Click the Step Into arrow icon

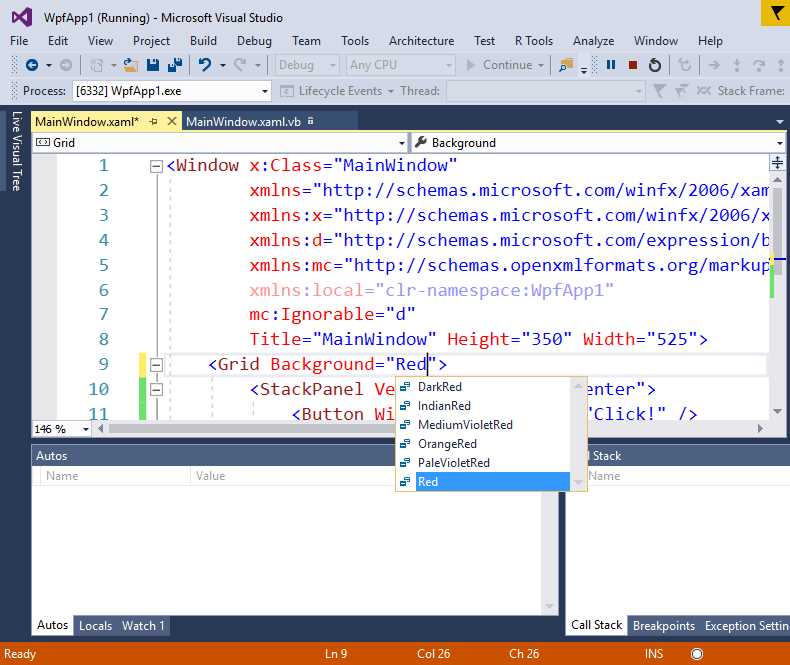737,65
